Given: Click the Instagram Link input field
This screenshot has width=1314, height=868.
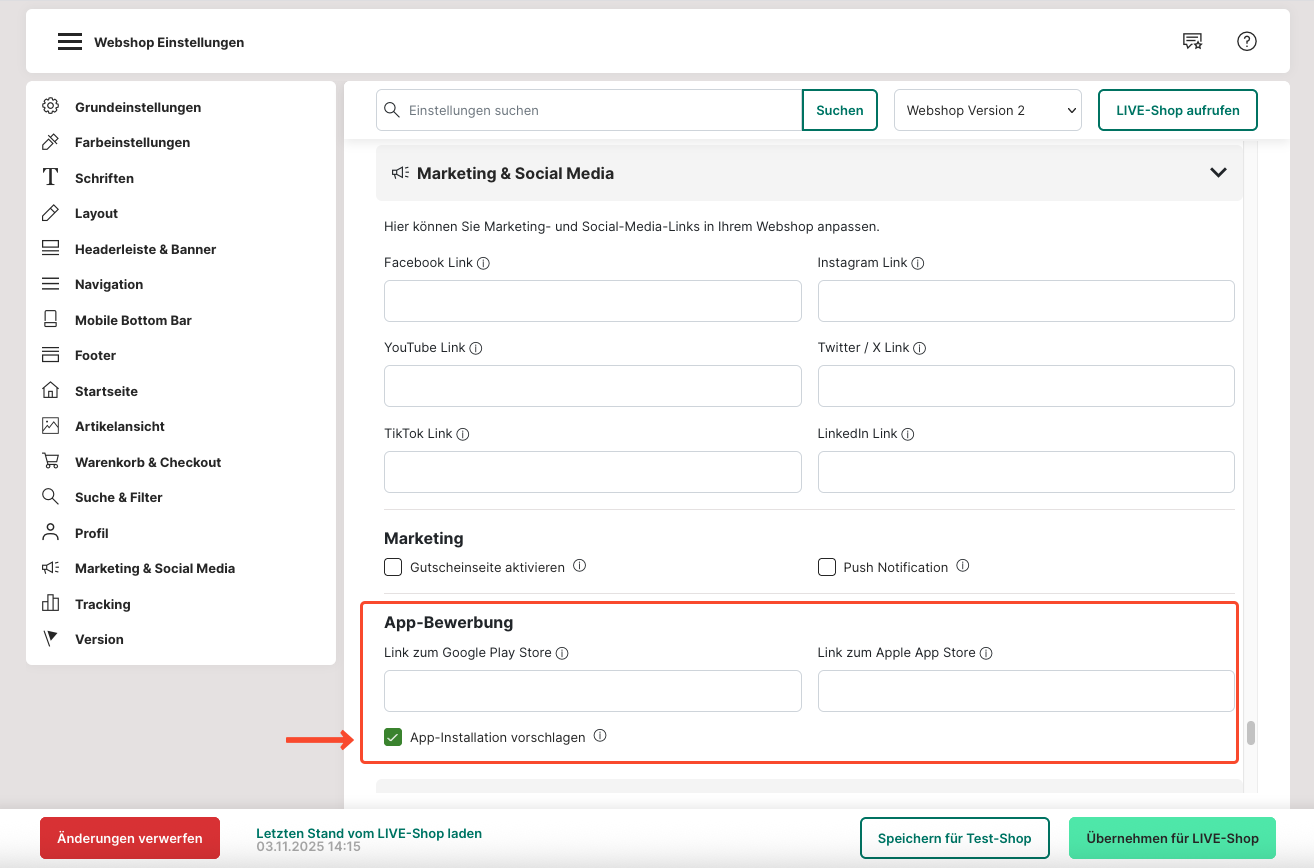Looking at the screenshot, I should 1025,301.
